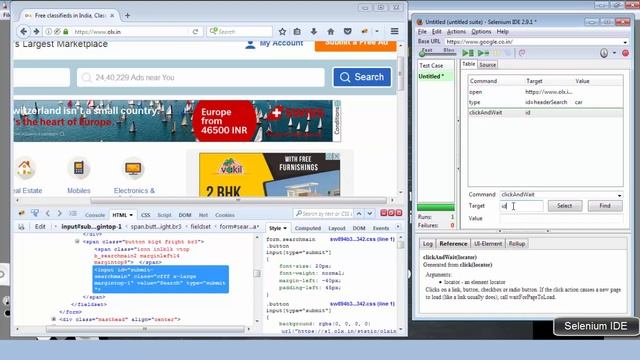Switch to Source tab in Selenium IDE
The image size is (640, 360).
pyautogui.click(x=487, y=65)
